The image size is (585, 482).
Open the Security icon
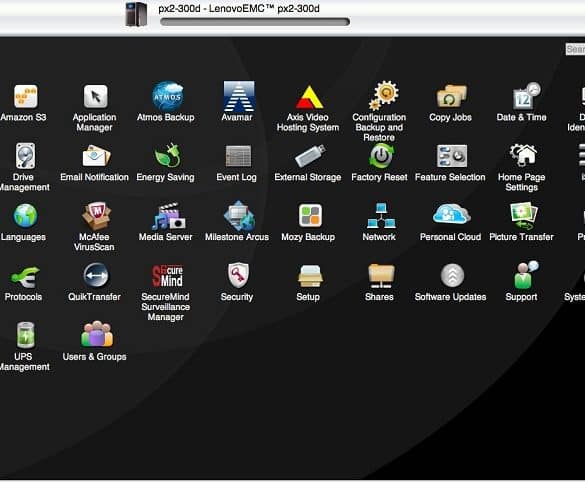coord(238,275)
